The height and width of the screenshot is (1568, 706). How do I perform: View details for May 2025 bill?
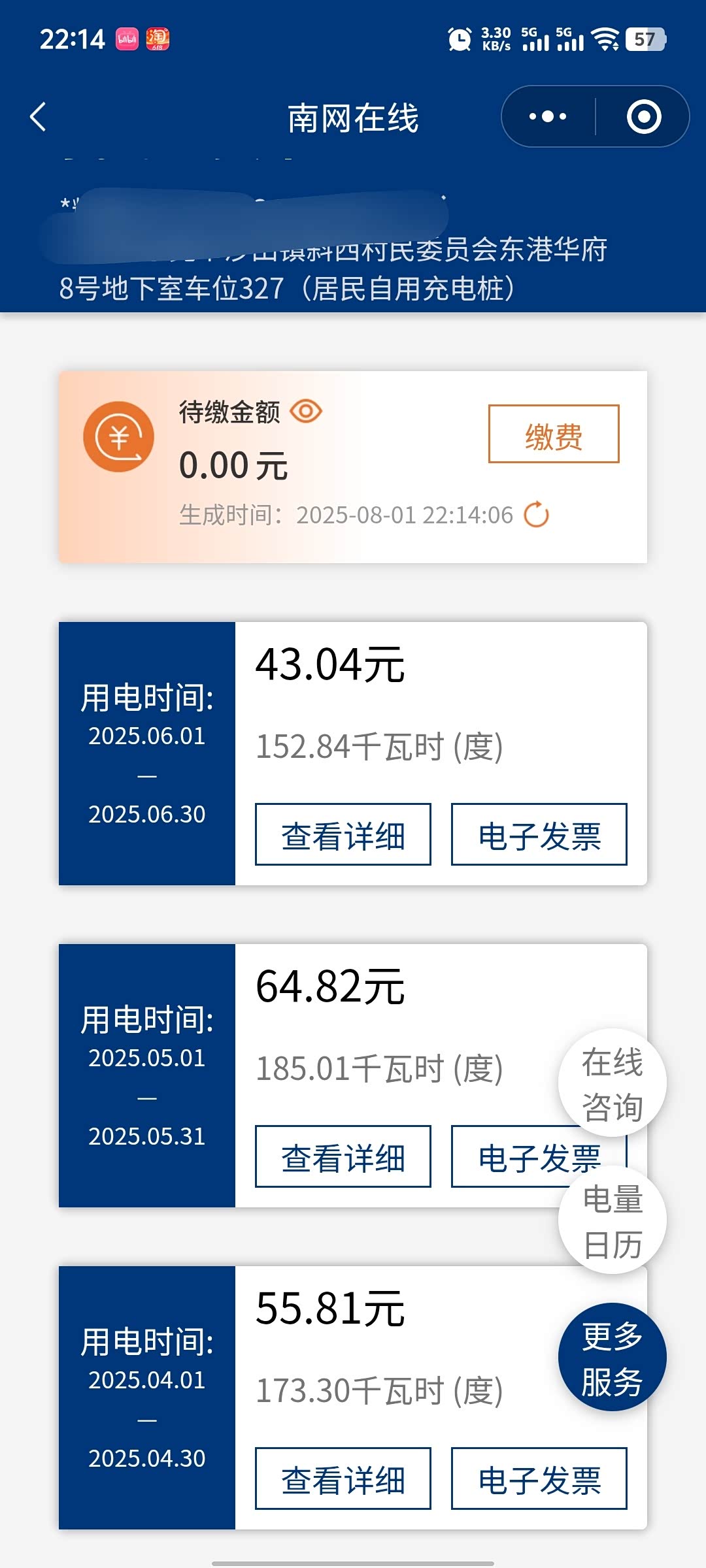coord(343,1156)
